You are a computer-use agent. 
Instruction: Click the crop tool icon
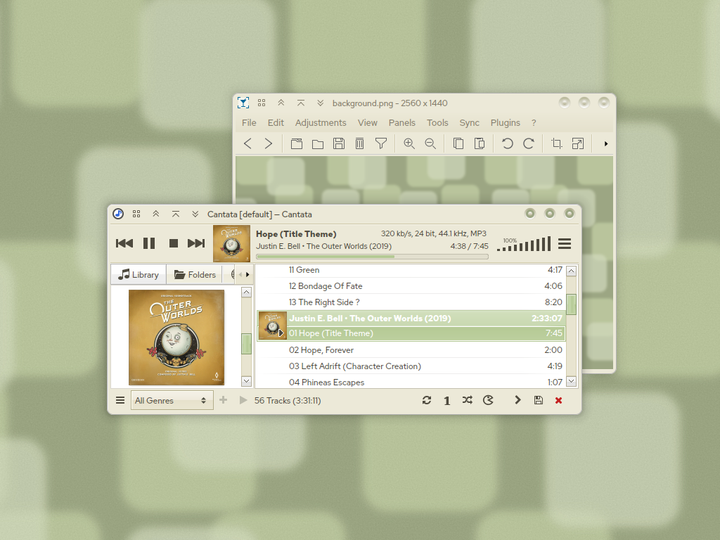point(556,144)
